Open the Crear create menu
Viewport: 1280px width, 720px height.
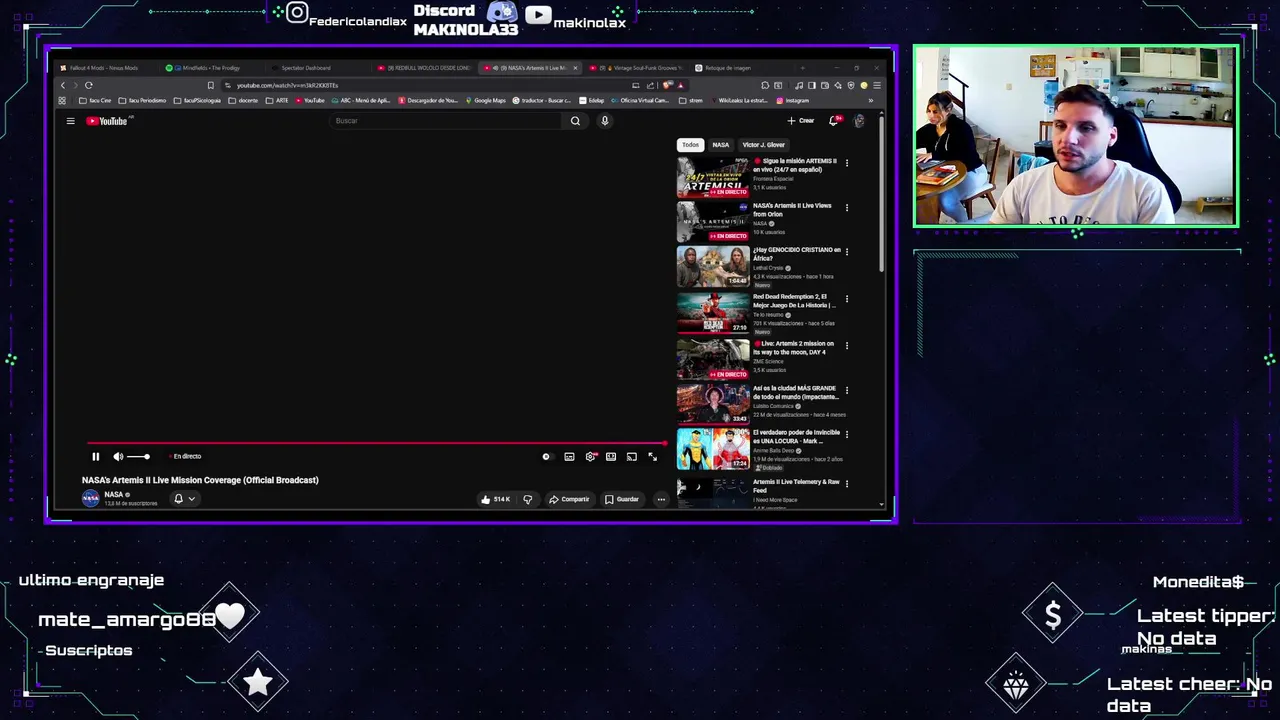[801, 121]
